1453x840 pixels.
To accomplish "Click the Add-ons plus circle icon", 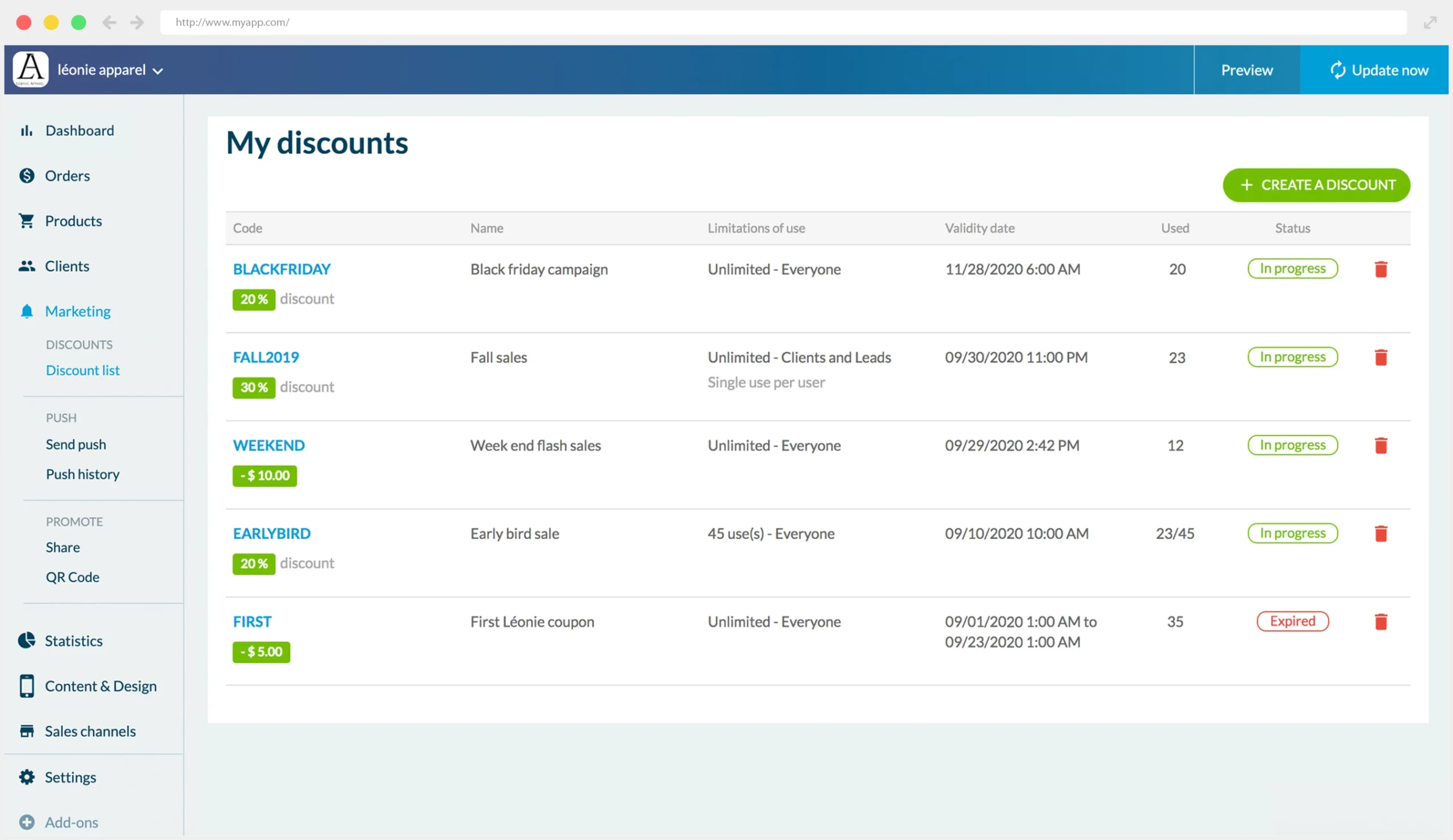I will (x=27, y=822).
